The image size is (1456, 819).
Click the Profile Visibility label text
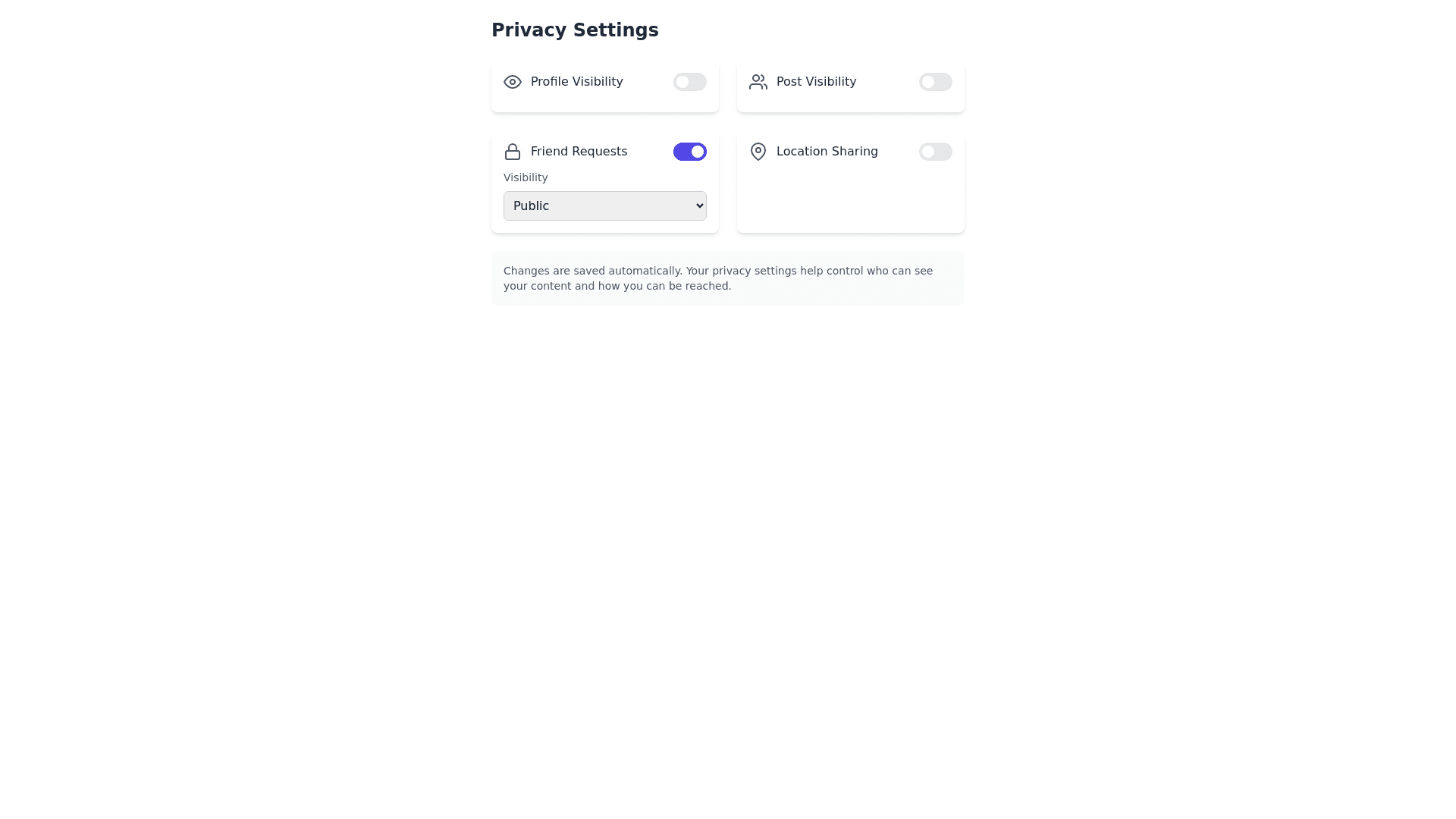576,82
